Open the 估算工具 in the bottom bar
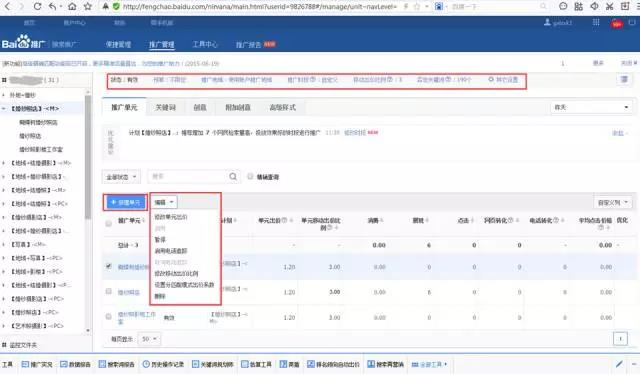 pyautogui.click(x=256, y=364)
